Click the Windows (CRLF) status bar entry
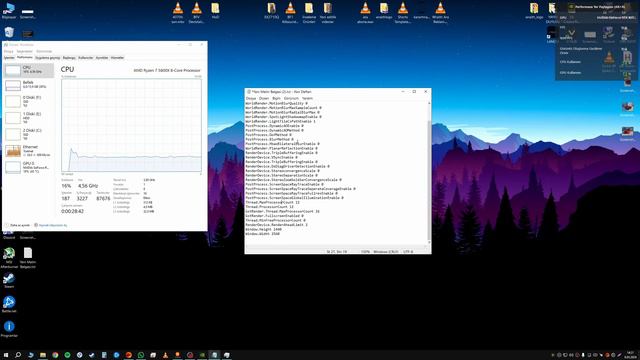 pyautogui.click(x=386, y=251)
